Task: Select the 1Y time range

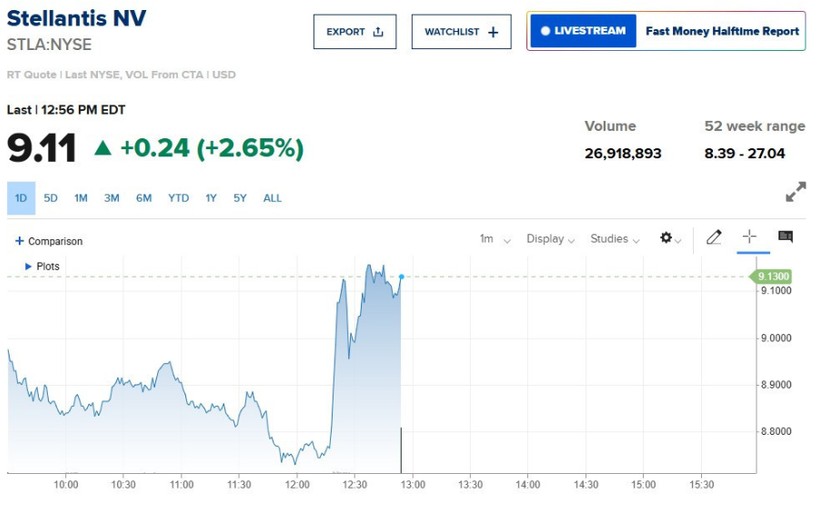Action: pos(211,198)
